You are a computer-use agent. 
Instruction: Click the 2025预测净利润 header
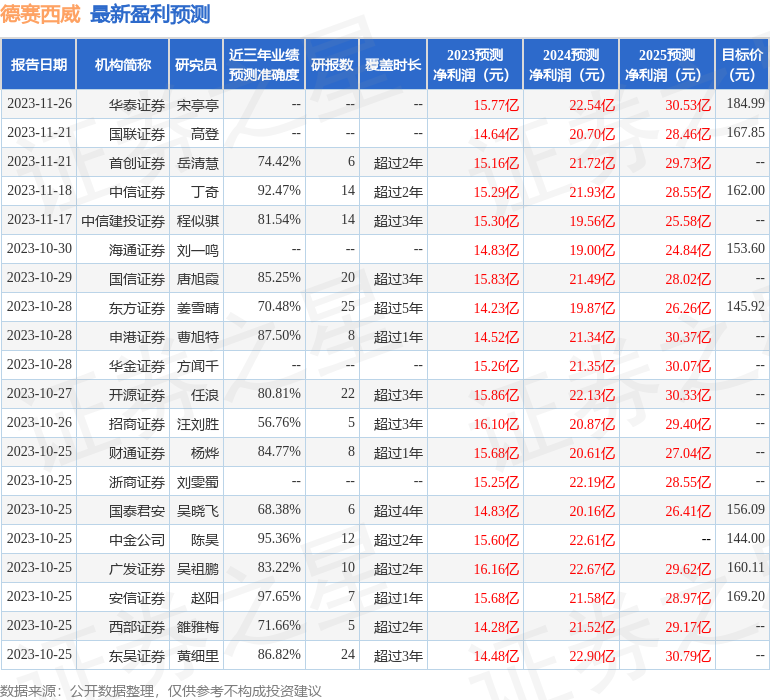(667, 64)
